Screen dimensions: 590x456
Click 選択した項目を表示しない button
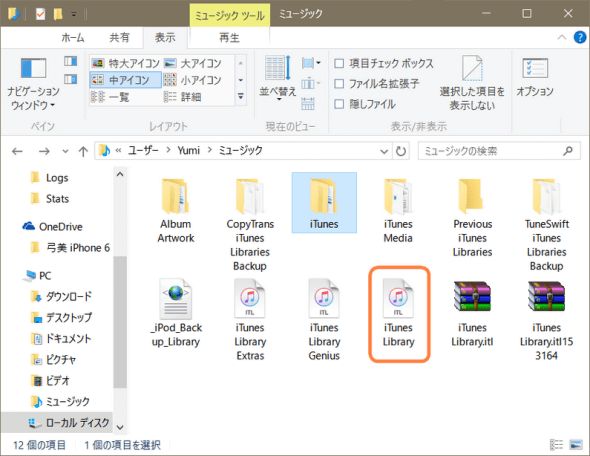point(472,83)
